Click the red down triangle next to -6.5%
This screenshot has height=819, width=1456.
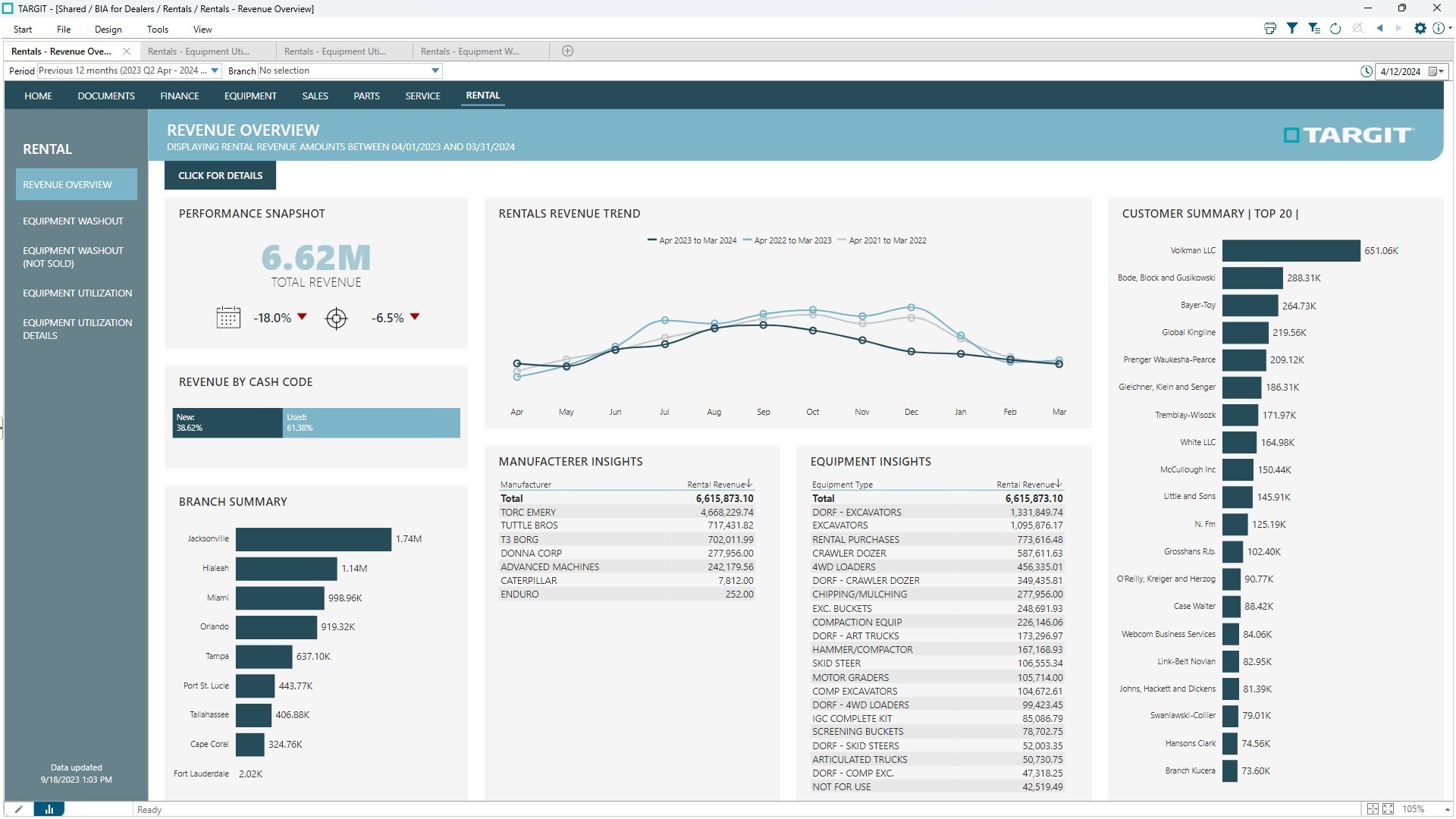415,317
